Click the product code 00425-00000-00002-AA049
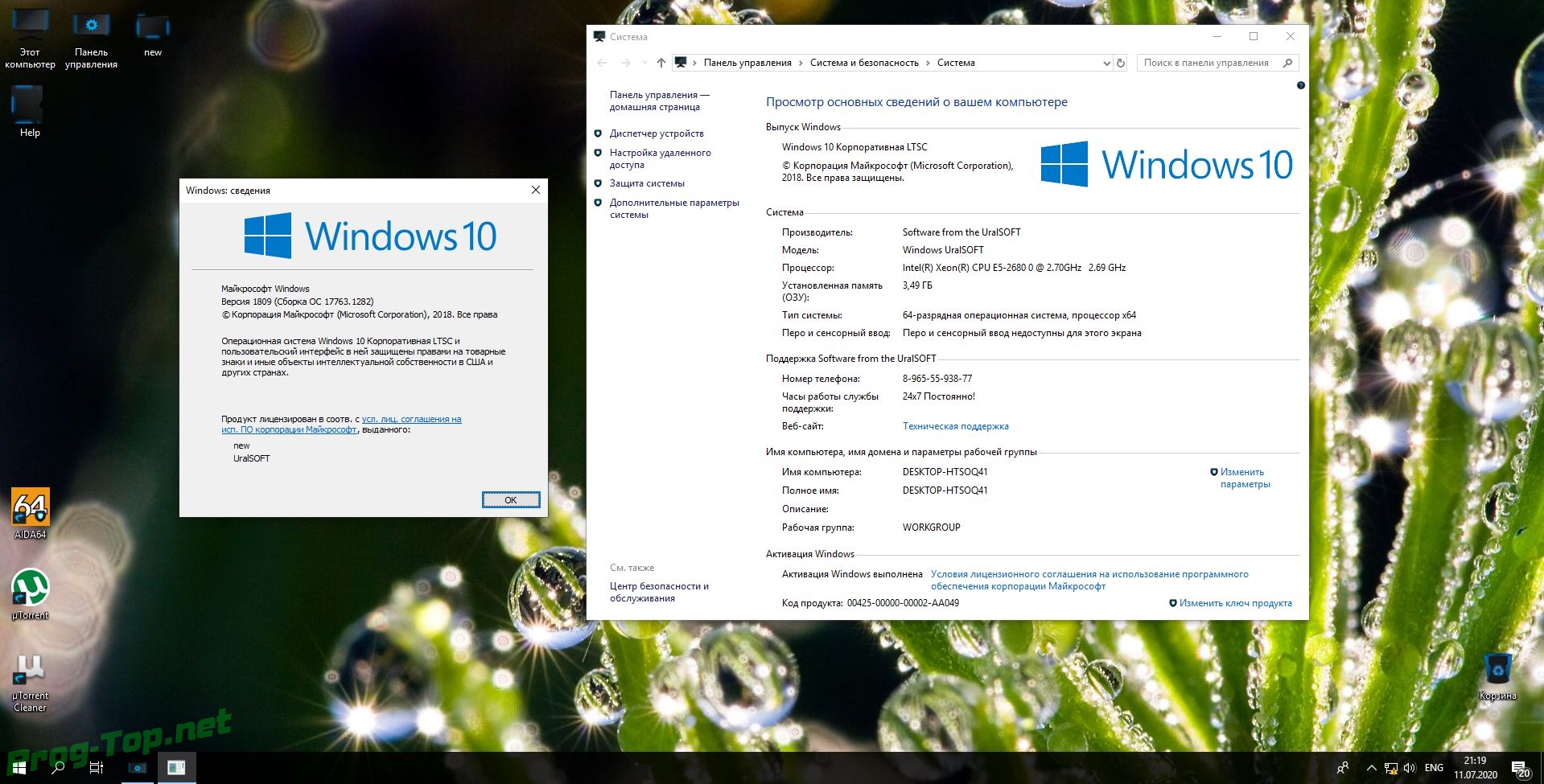1544x784 pixels. pyautogui.click(x=903, y=603)
